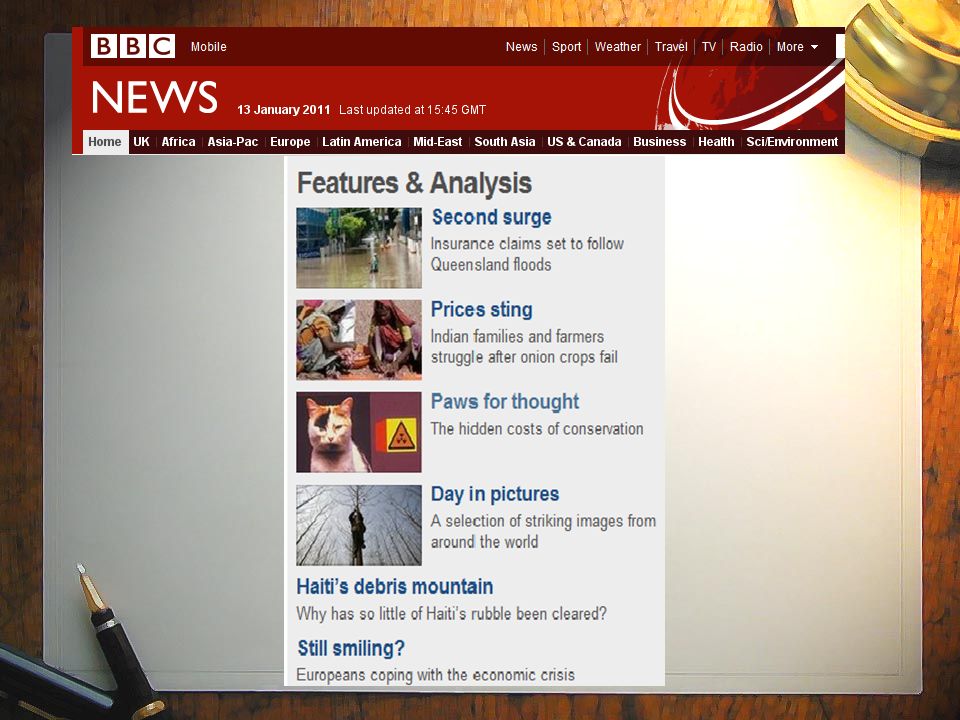The image size is (960, 720).
Task: Open the Still smiling? article
Action: point(351,648)
